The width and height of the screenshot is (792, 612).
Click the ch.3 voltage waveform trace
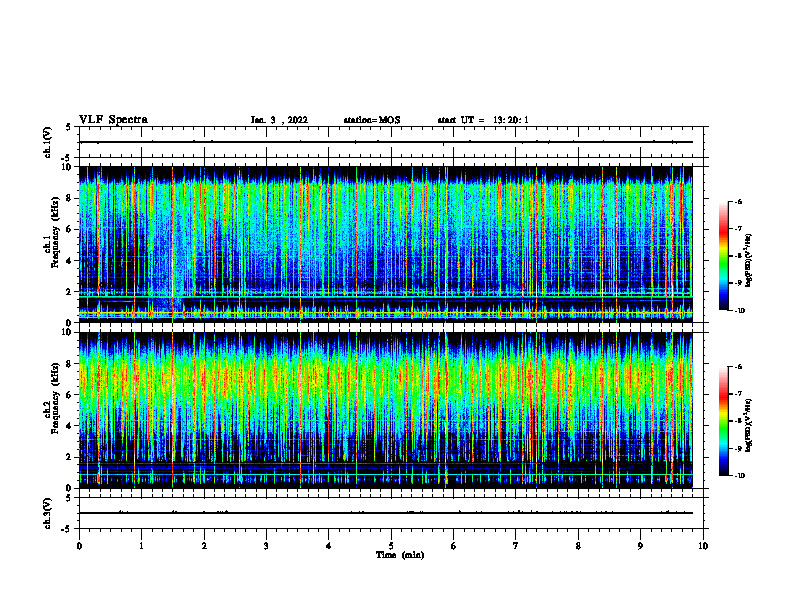[x=386, y=513]
